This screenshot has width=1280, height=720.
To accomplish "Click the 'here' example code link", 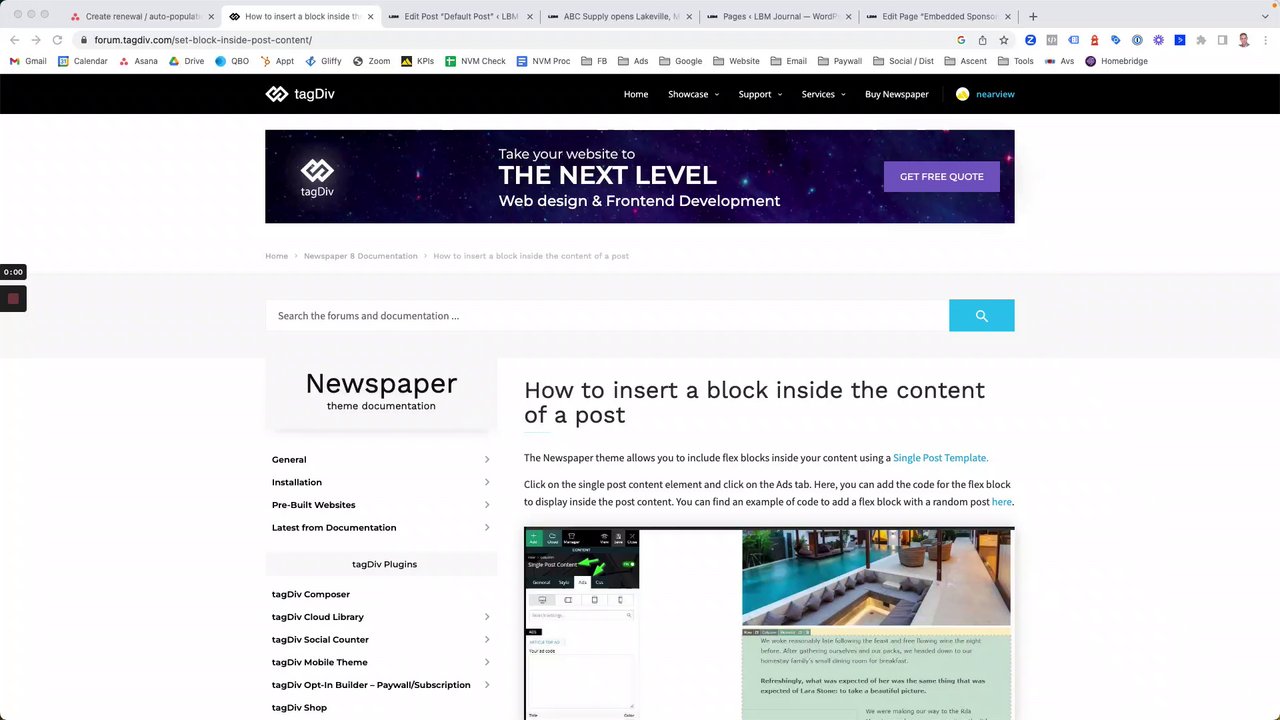I will tap(1001, 502).
